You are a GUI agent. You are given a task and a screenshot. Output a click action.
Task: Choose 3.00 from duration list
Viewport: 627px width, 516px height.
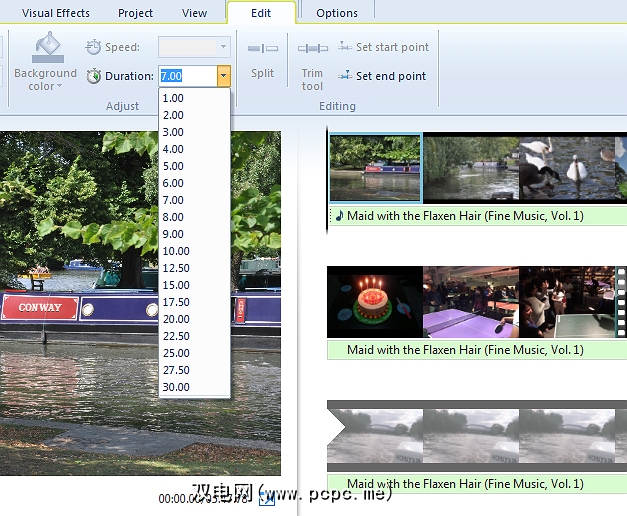point(194,132)
